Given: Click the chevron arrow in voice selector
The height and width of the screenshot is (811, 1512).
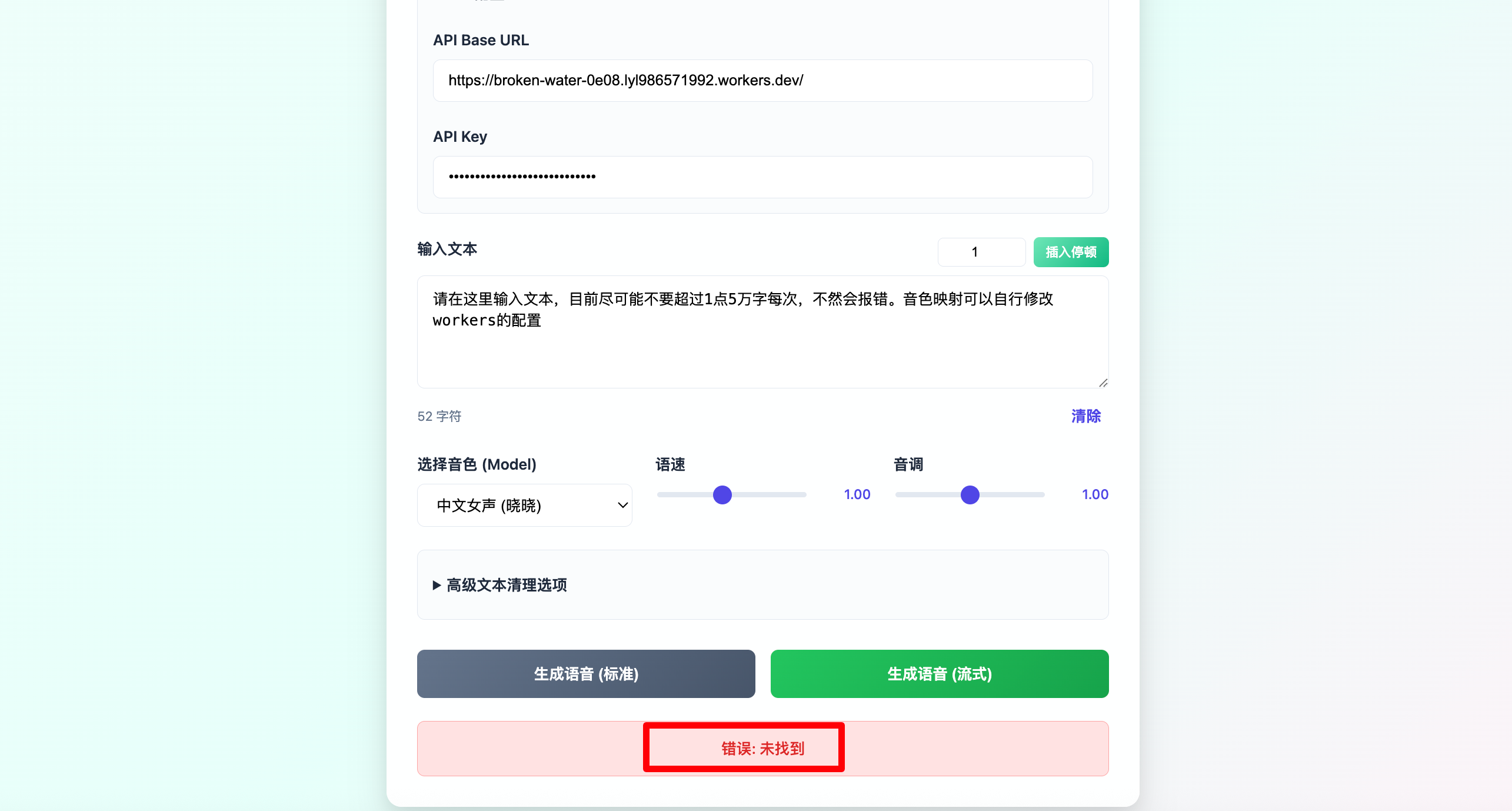Looking at the screenshot, I should tap(622, 505).
